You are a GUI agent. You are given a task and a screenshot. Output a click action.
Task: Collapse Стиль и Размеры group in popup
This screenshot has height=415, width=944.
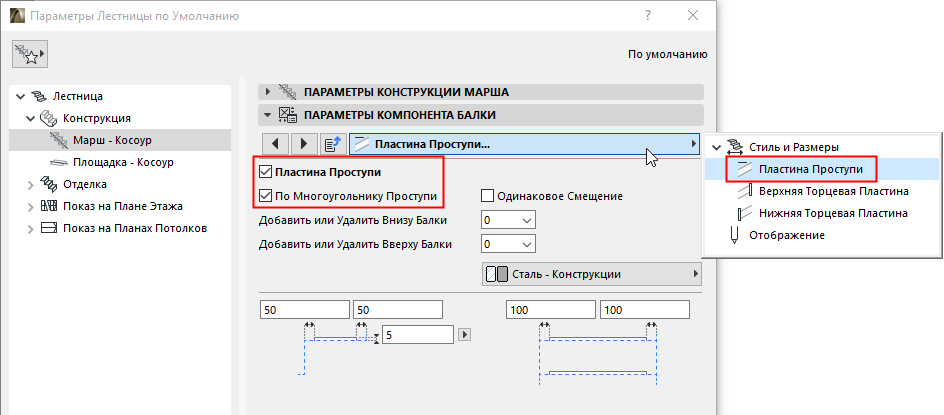click(716, 147)
